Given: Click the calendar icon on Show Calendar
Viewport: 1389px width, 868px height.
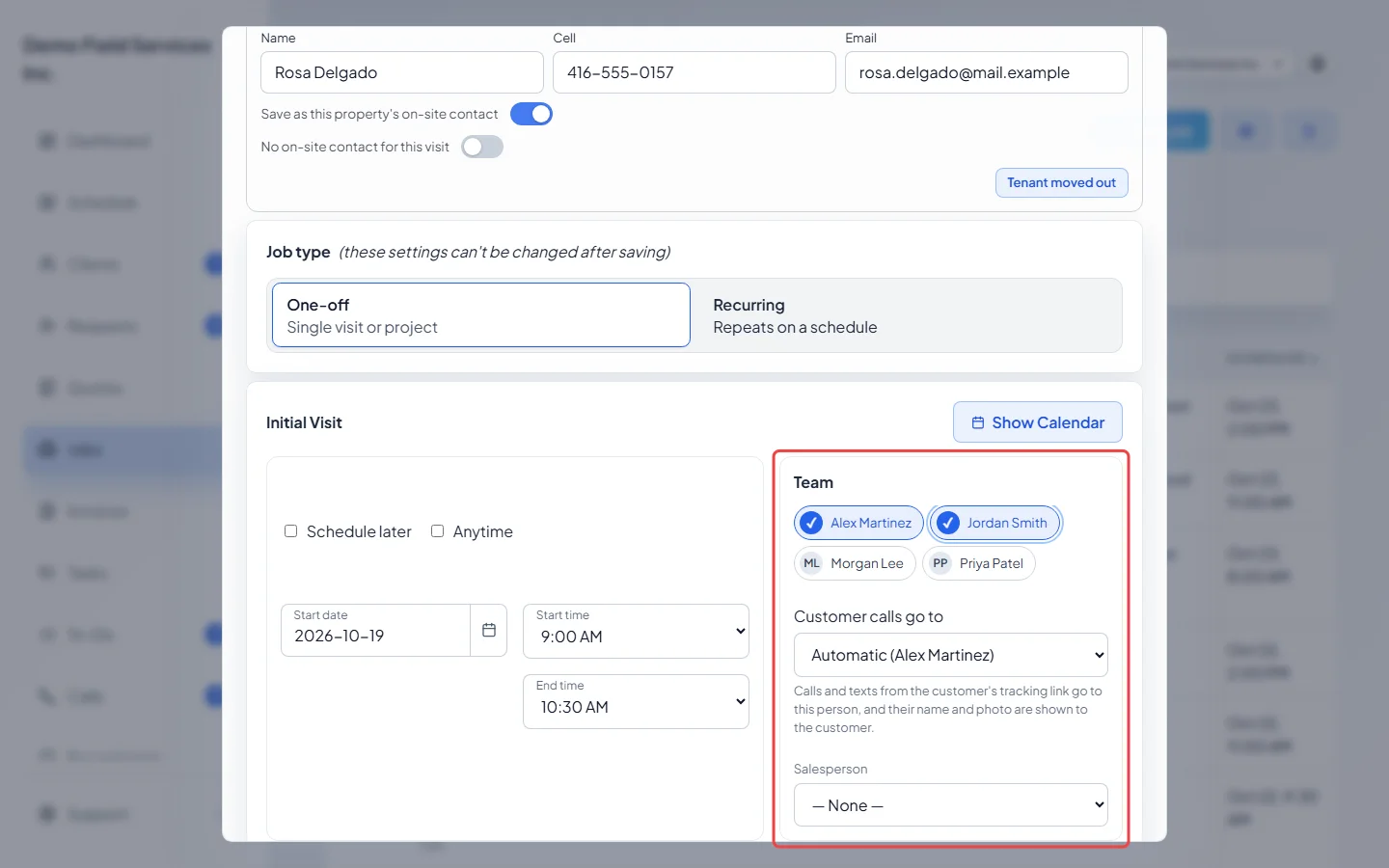Looking at the screenshot, I should point(978,422).
